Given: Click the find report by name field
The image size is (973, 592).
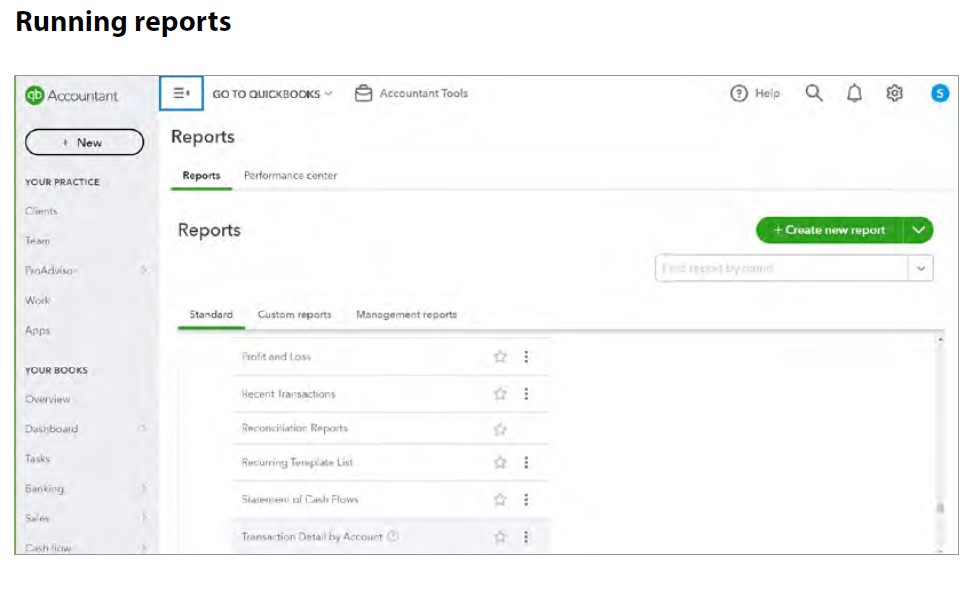Looking at the screenshot, I should click(x=780, y=268).
